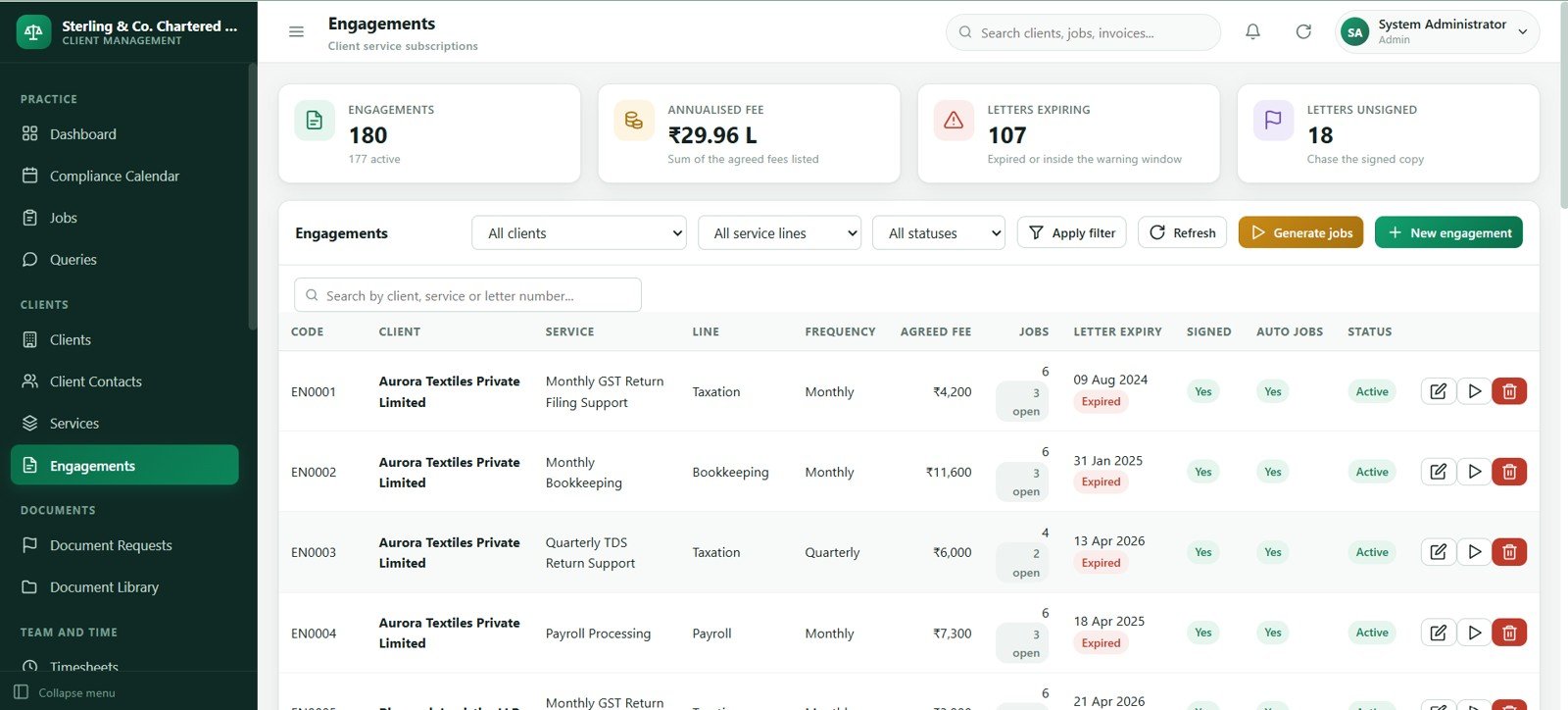Click the Bookkeeping line cell
1568x710 pixels.
click(x=730, y=472)
